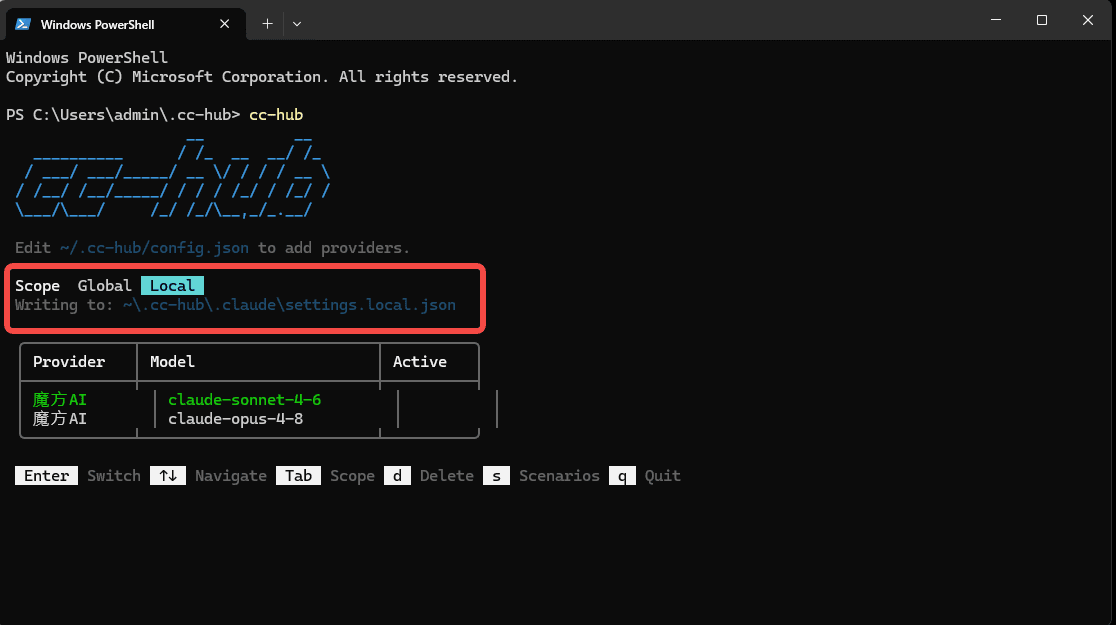Image resolution: width=1116 pixels, height=625 pixels.
Task: Click the q key hint for Quit
Action: (622, 476)
